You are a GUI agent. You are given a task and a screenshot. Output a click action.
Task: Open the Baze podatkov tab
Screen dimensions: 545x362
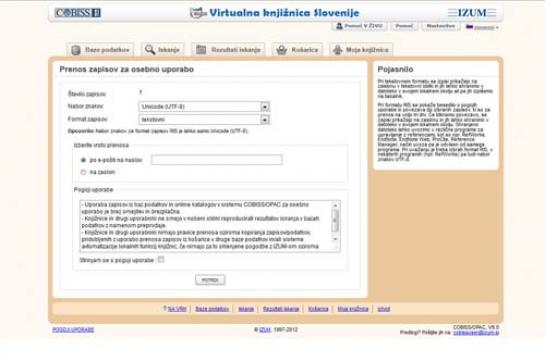[100, 50]
